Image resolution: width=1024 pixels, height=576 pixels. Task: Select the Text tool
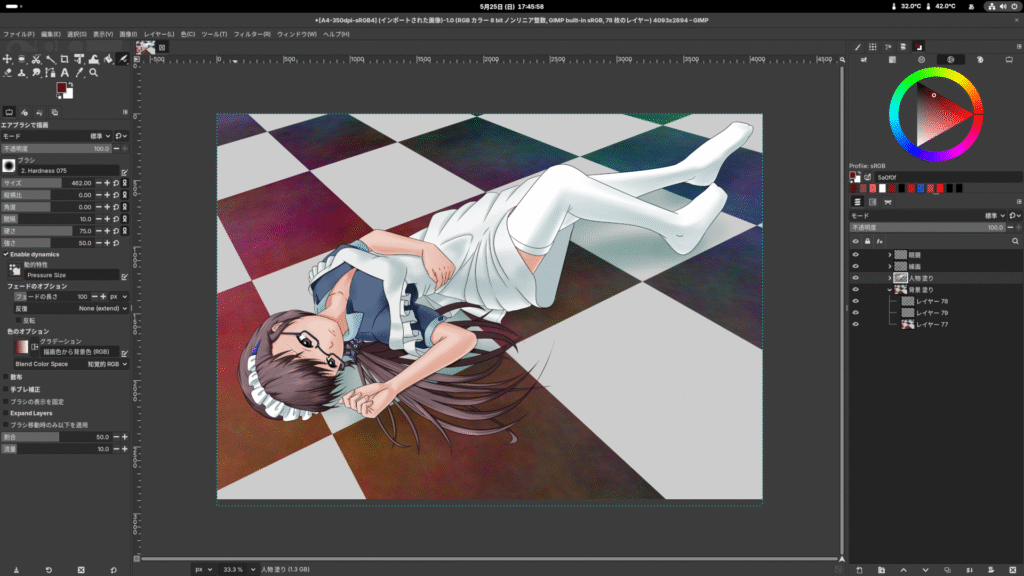[x=65, y=73]
